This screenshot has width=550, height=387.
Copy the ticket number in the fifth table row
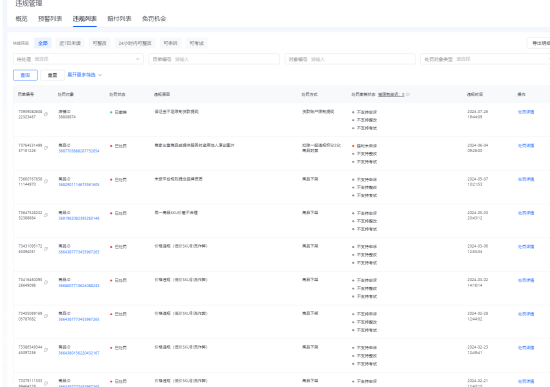[x=46, y=249]
